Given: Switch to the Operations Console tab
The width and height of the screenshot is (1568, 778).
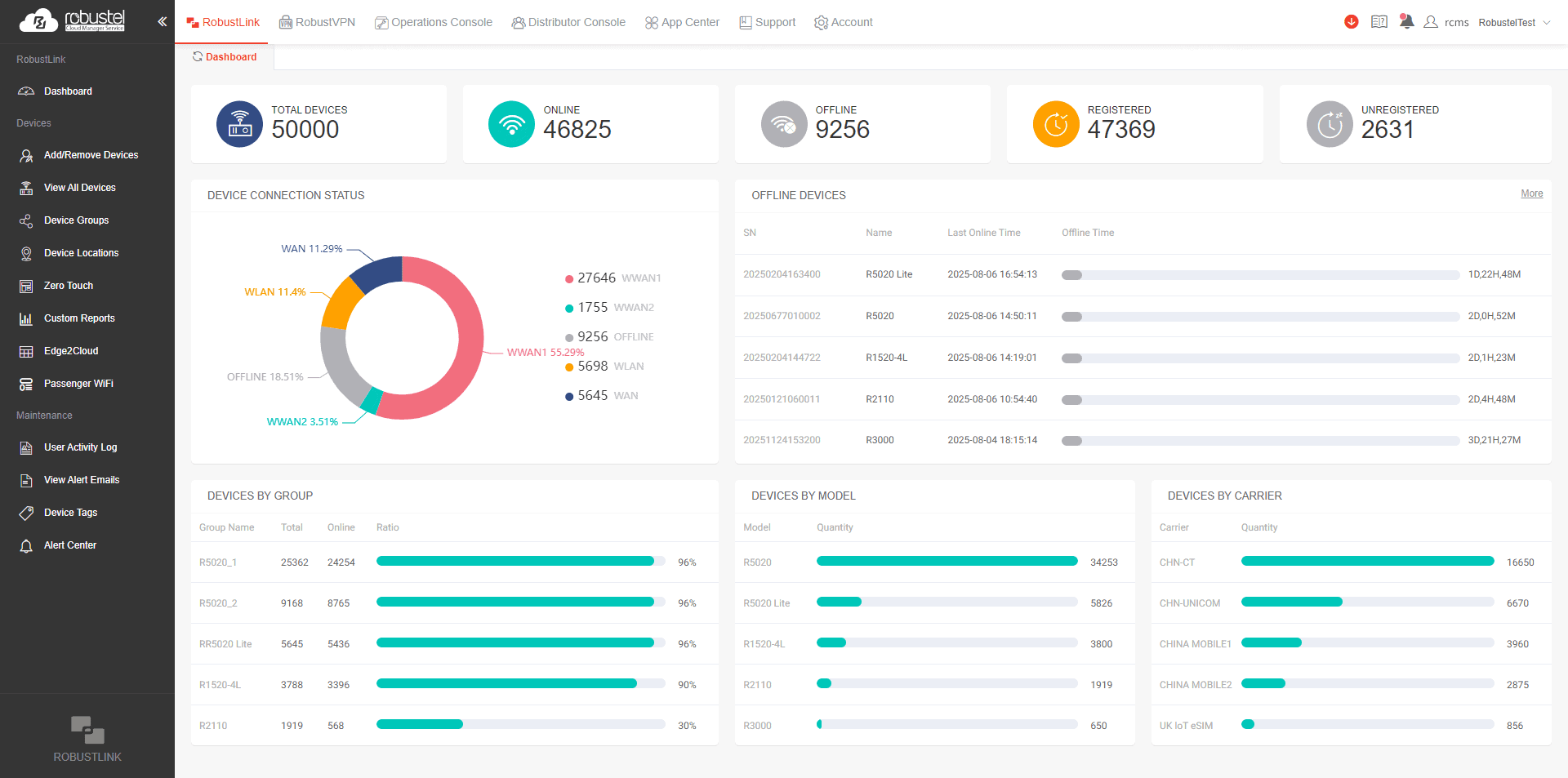Looking at the screenshot, I should click(x=433, y=22).
